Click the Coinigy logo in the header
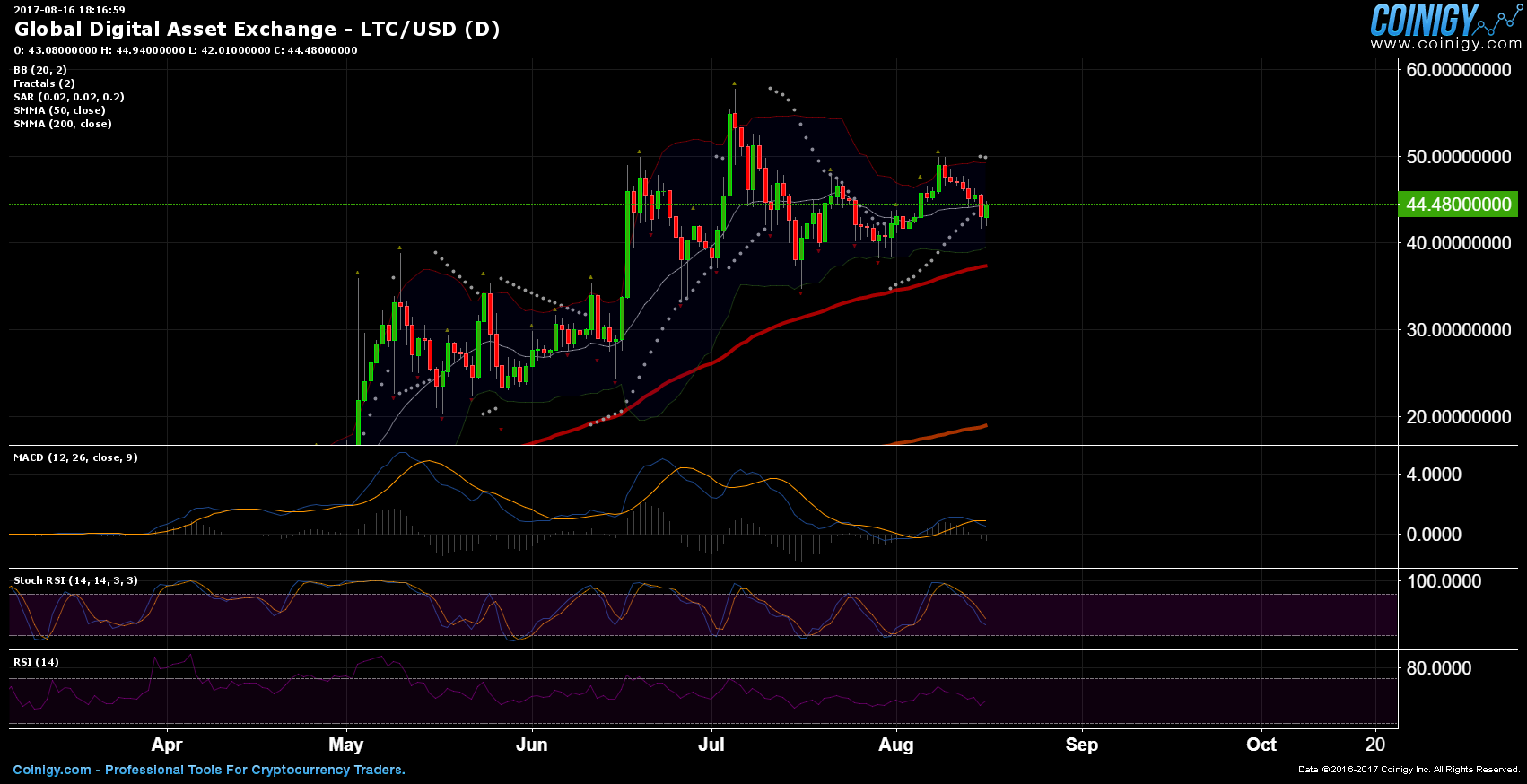1527x784 pixels. click(x=1445, y=19)
